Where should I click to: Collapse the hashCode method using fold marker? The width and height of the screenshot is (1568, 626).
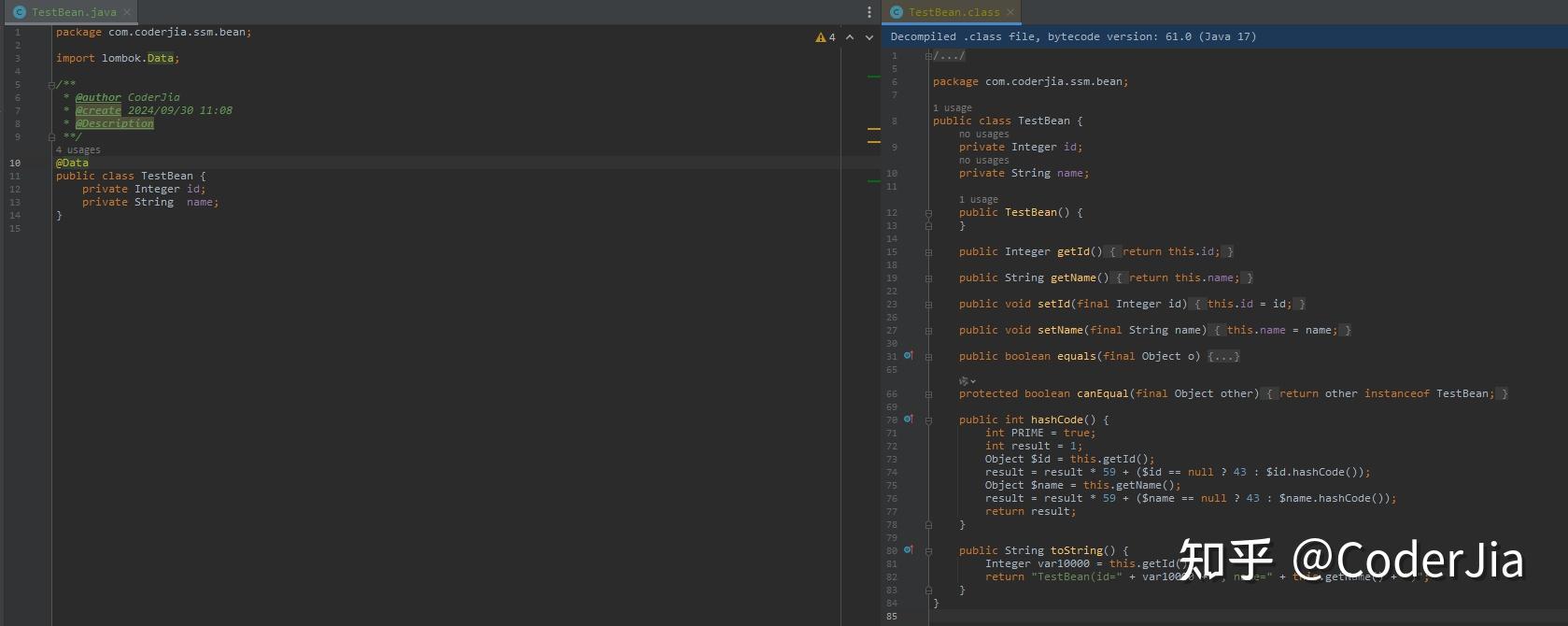[928, 420]
